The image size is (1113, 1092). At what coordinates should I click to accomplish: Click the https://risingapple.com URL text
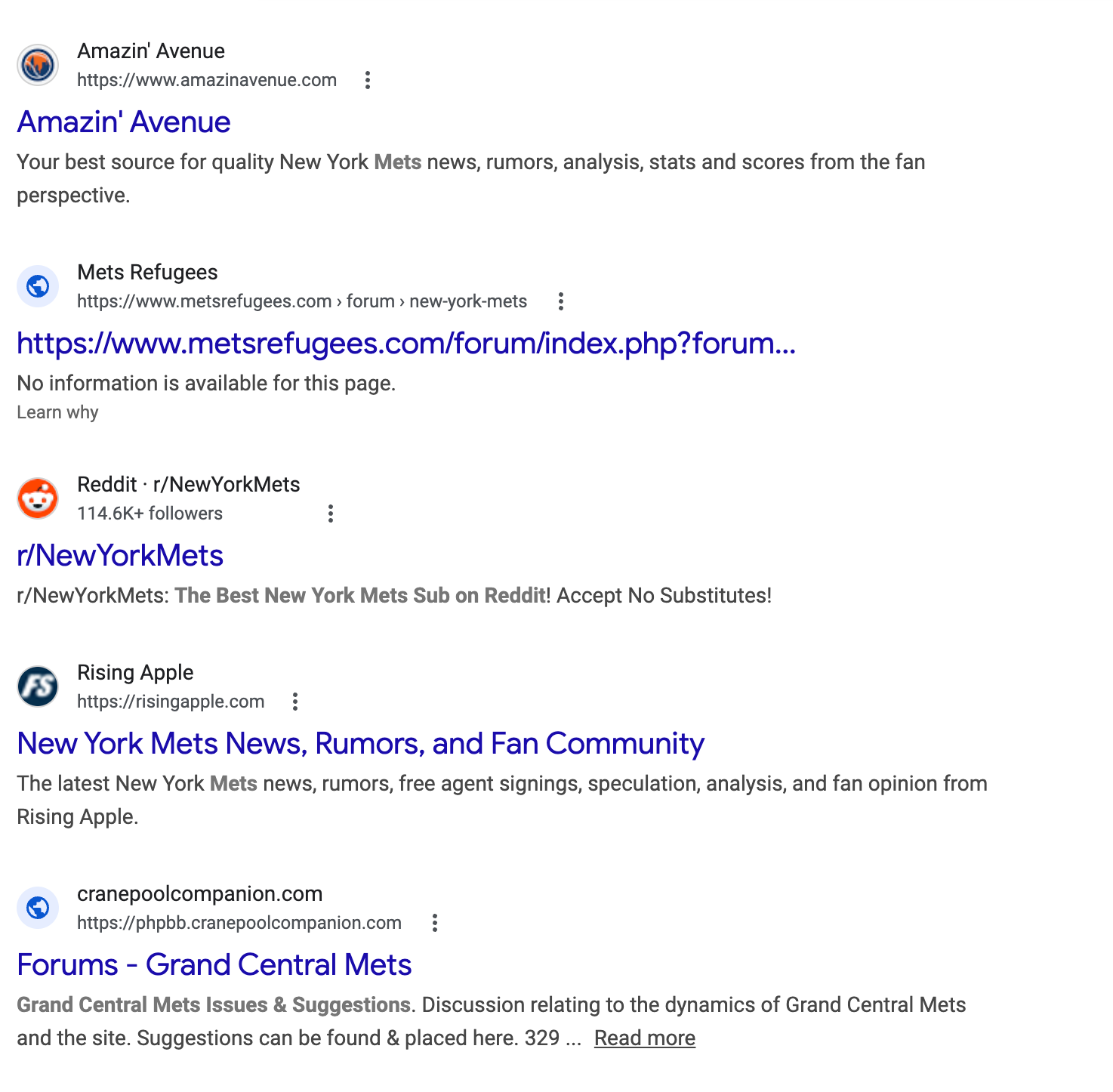click(171, 702)
